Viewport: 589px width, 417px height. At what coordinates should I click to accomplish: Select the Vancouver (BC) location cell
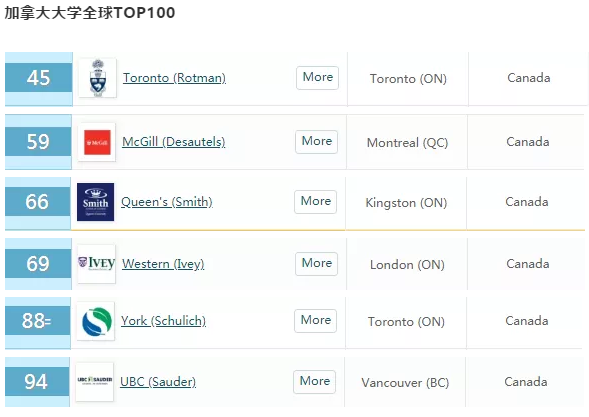pyautogui.click(x=405, y=382)
